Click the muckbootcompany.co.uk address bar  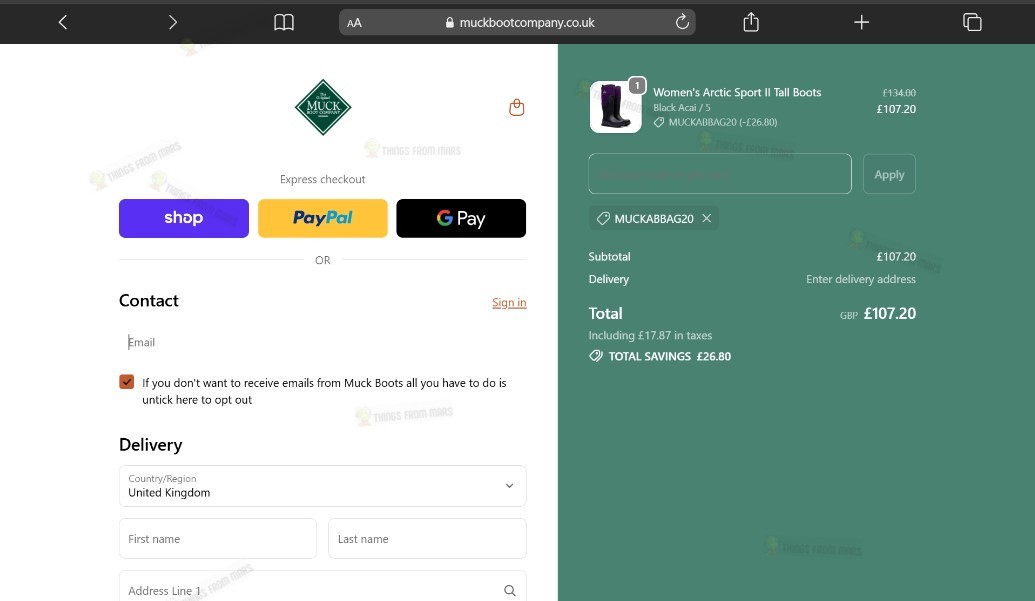pyautogui.click(x=517, y=22)
